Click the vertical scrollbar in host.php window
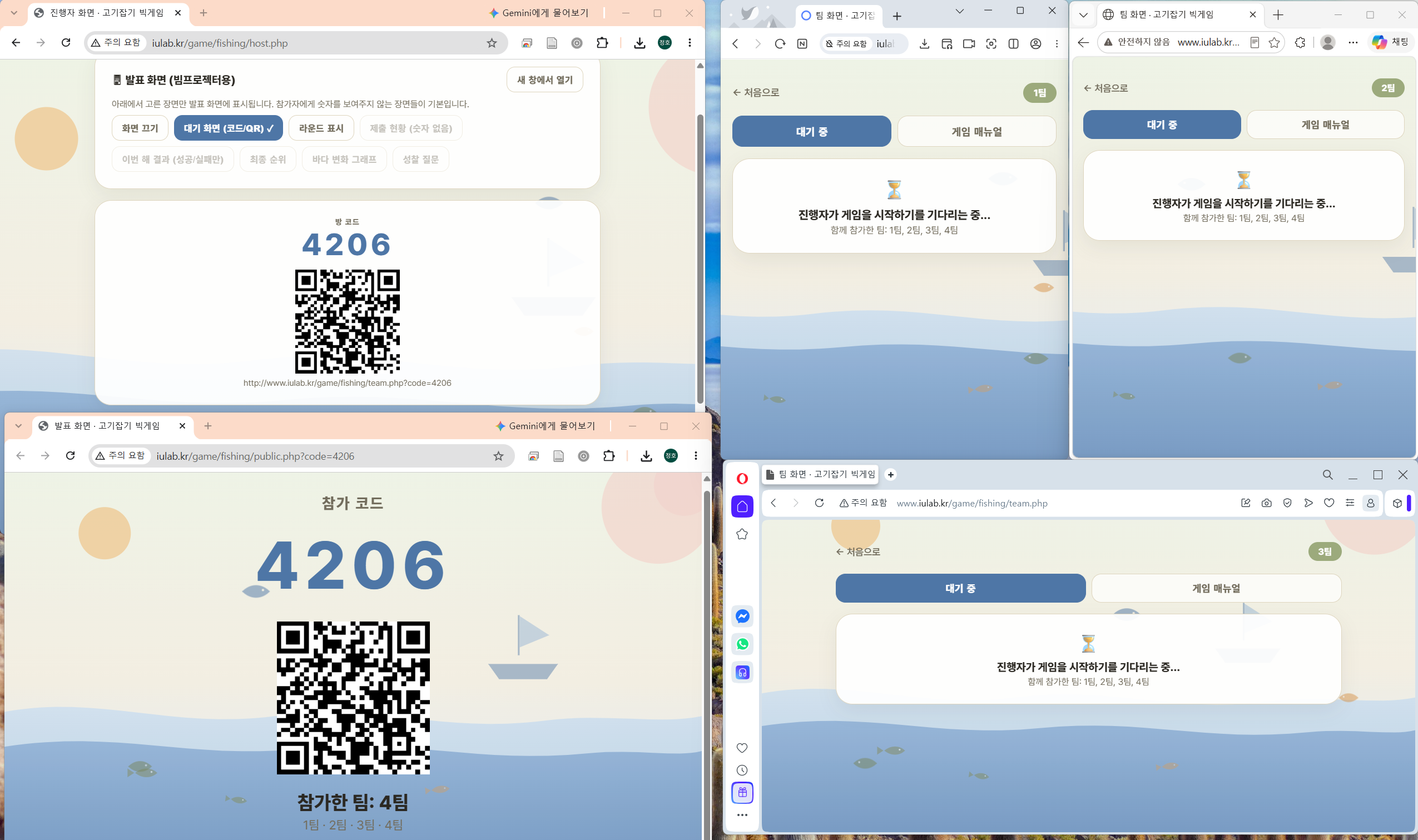 point(700,258)
